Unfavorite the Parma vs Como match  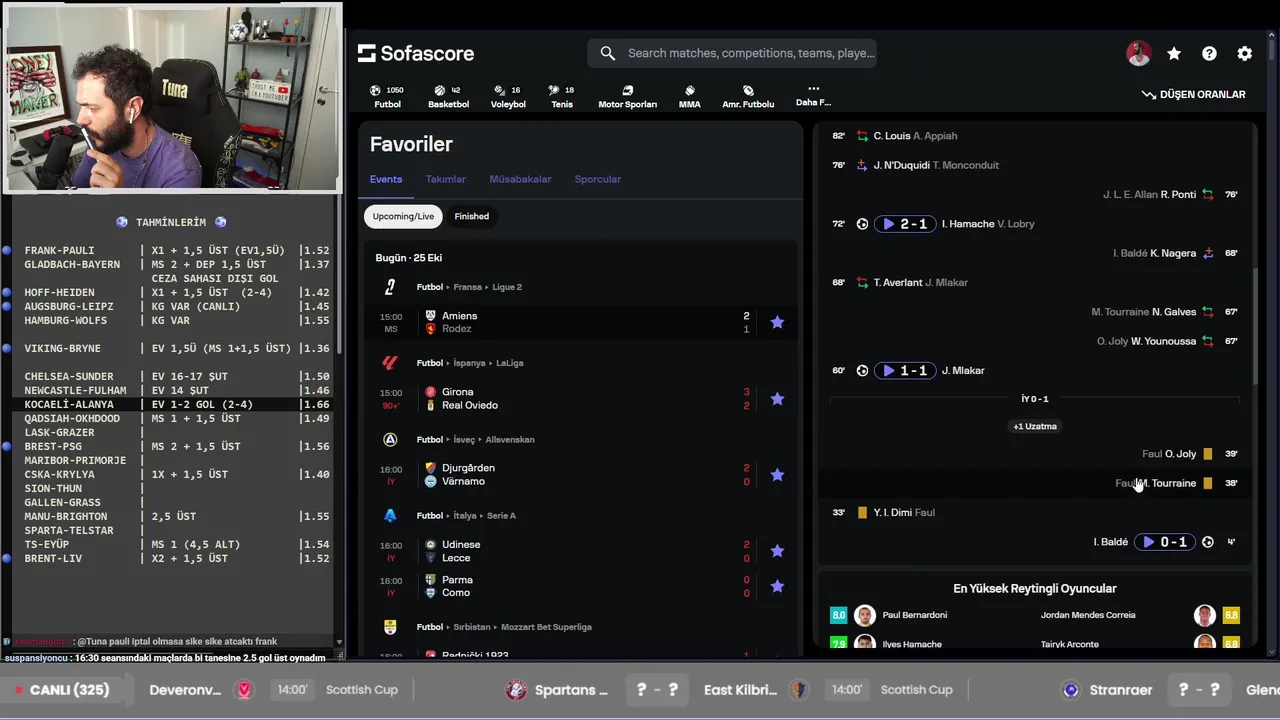[777, 586]
